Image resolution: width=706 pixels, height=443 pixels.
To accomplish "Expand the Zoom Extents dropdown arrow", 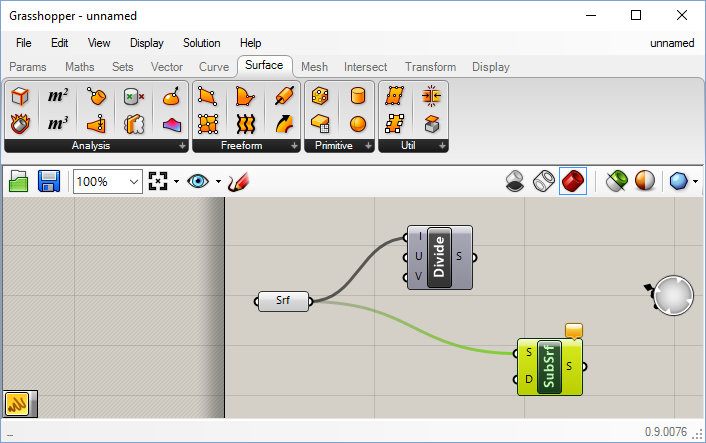I will [176, 181].
